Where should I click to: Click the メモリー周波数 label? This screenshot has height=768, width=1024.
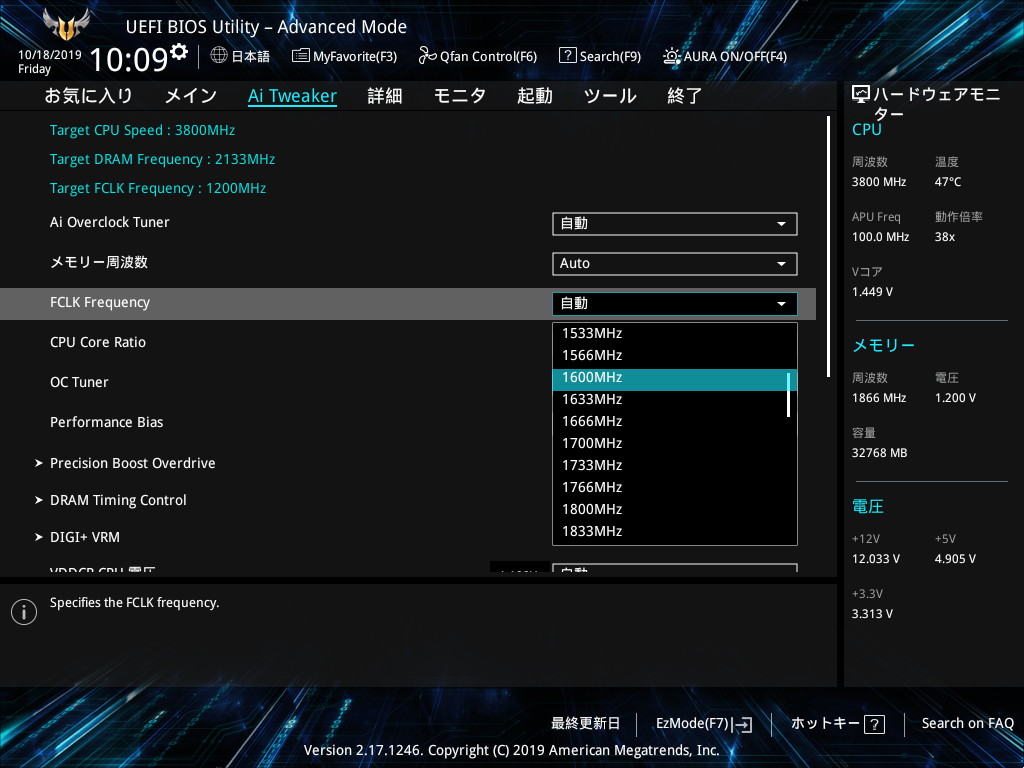pyautogui.click(x=99, y=262)
